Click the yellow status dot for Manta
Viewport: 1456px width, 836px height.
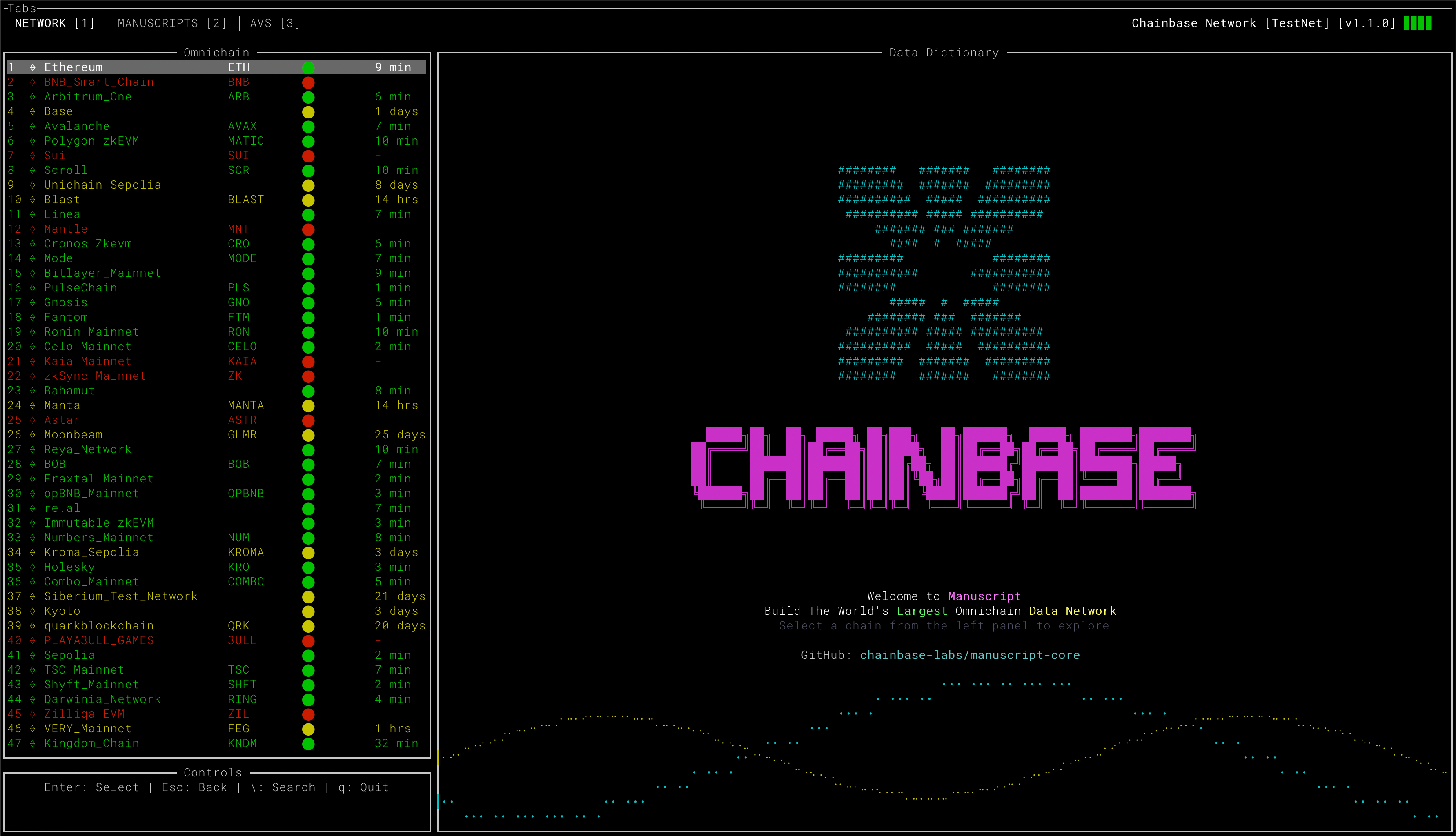[x=308, y=406]
